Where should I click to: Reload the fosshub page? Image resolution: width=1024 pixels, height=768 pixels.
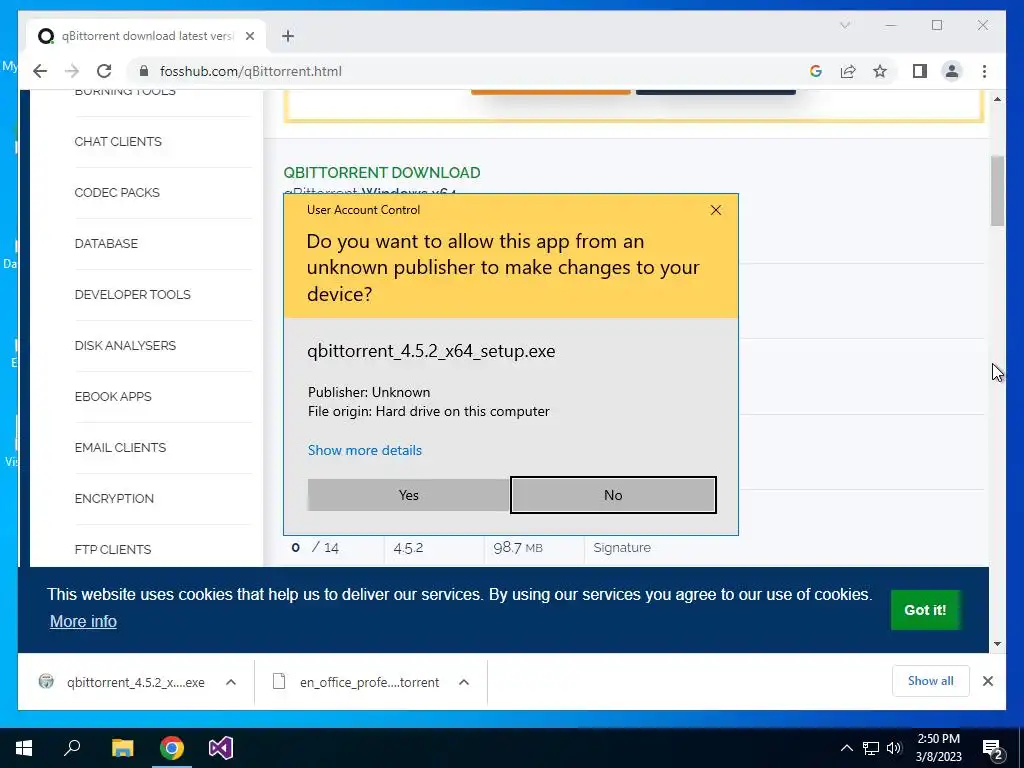104,71
